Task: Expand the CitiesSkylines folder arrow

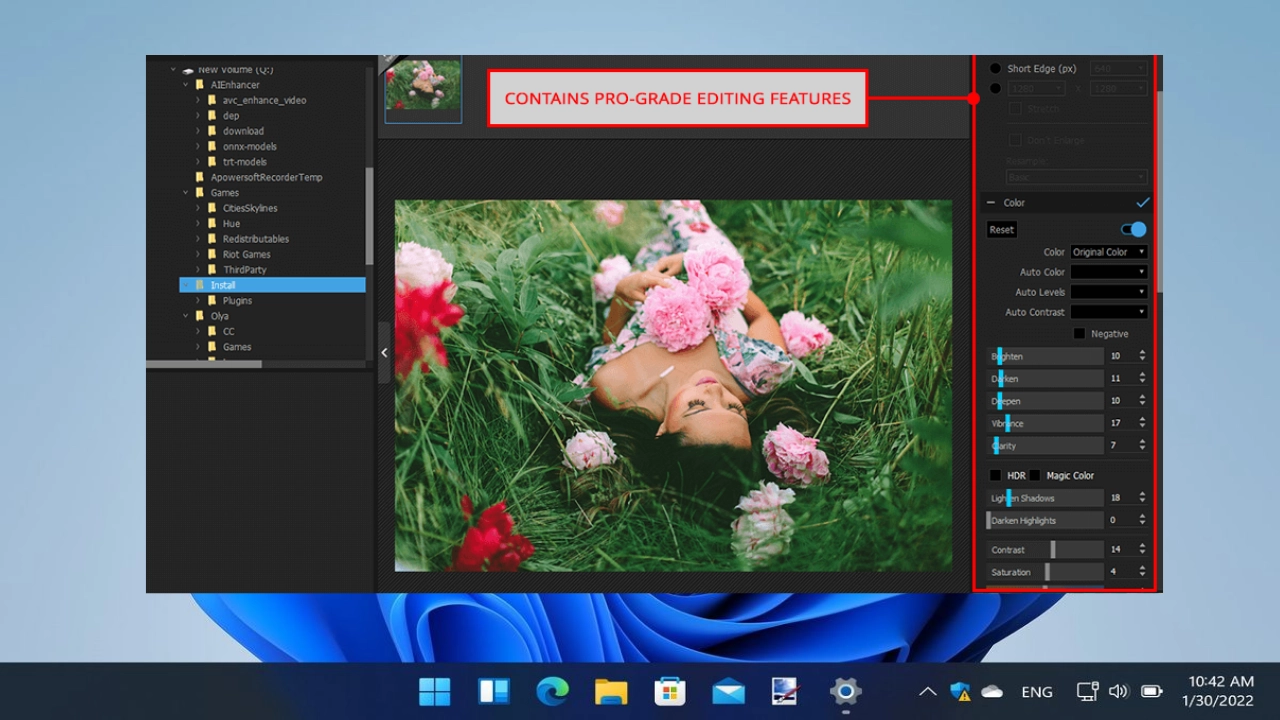Action: pyautogui.click(x=198, y=208)
